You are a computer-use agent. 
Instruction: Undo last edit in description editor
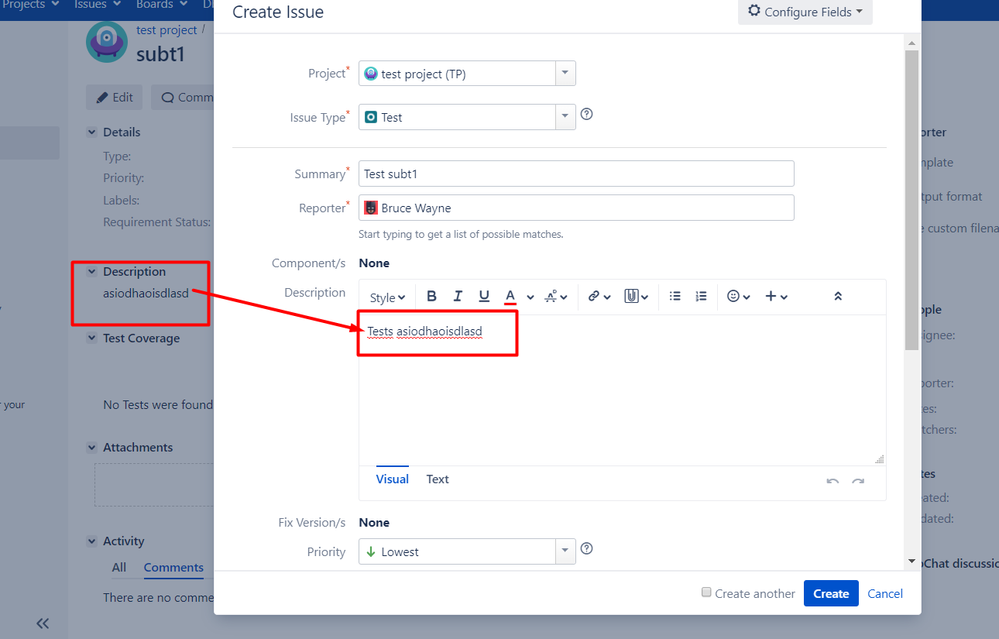click(832, 481)
